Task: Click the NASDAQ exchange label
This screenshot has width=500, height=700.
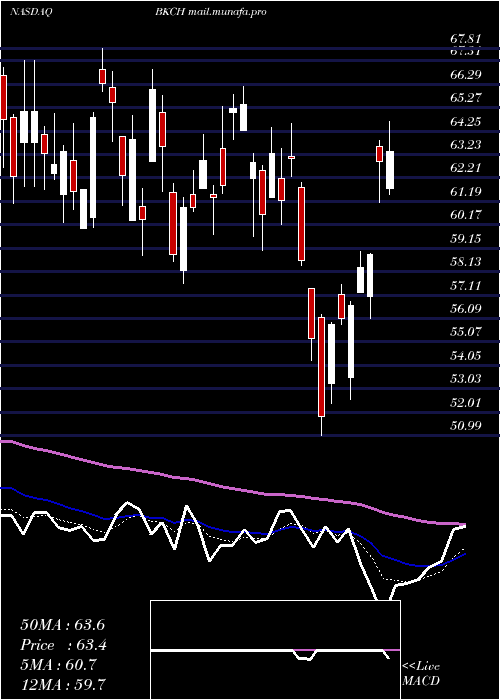Action: point(31,12)
